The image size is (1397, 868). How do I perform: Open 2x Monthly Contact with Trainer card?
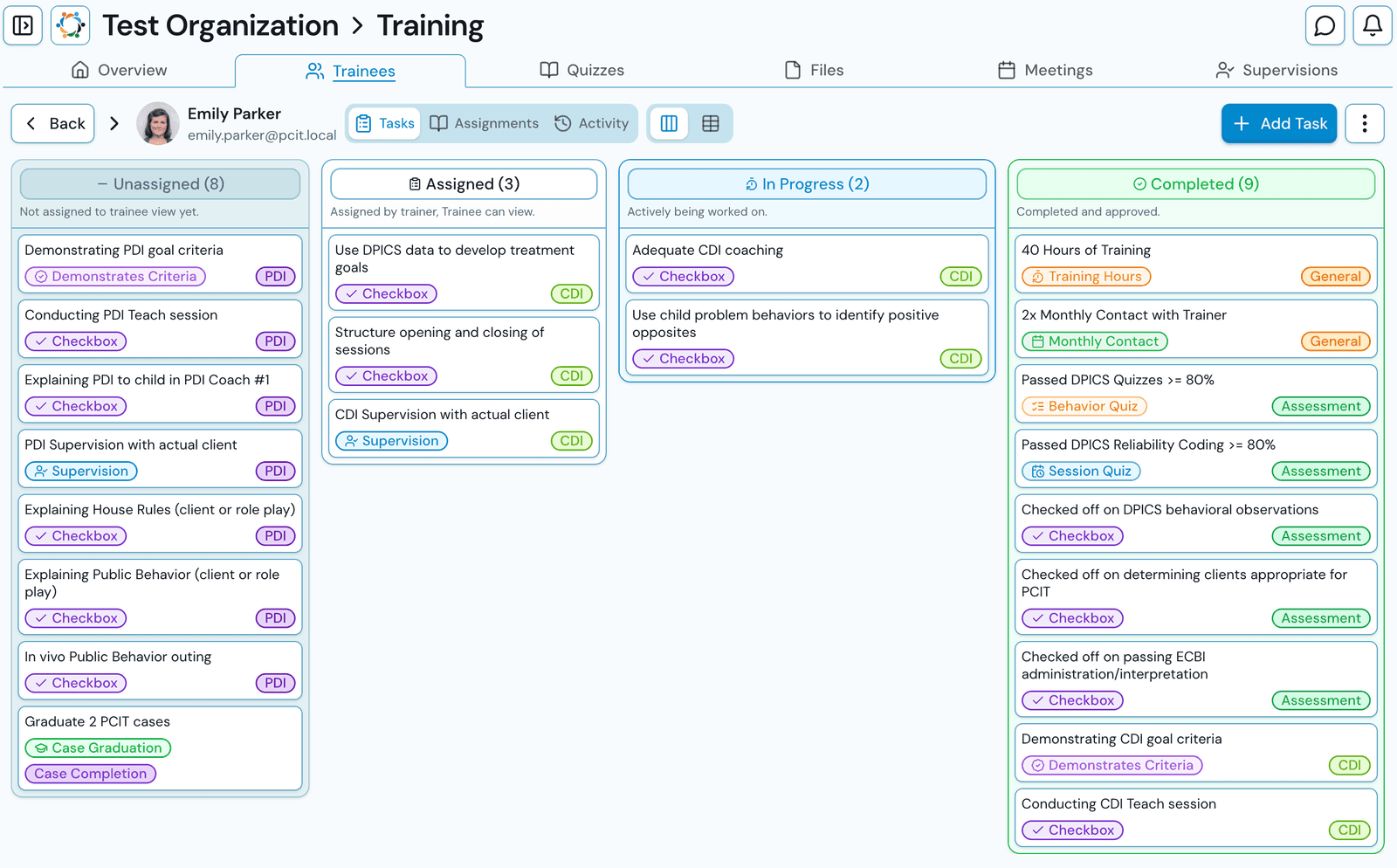point(1195,328)
